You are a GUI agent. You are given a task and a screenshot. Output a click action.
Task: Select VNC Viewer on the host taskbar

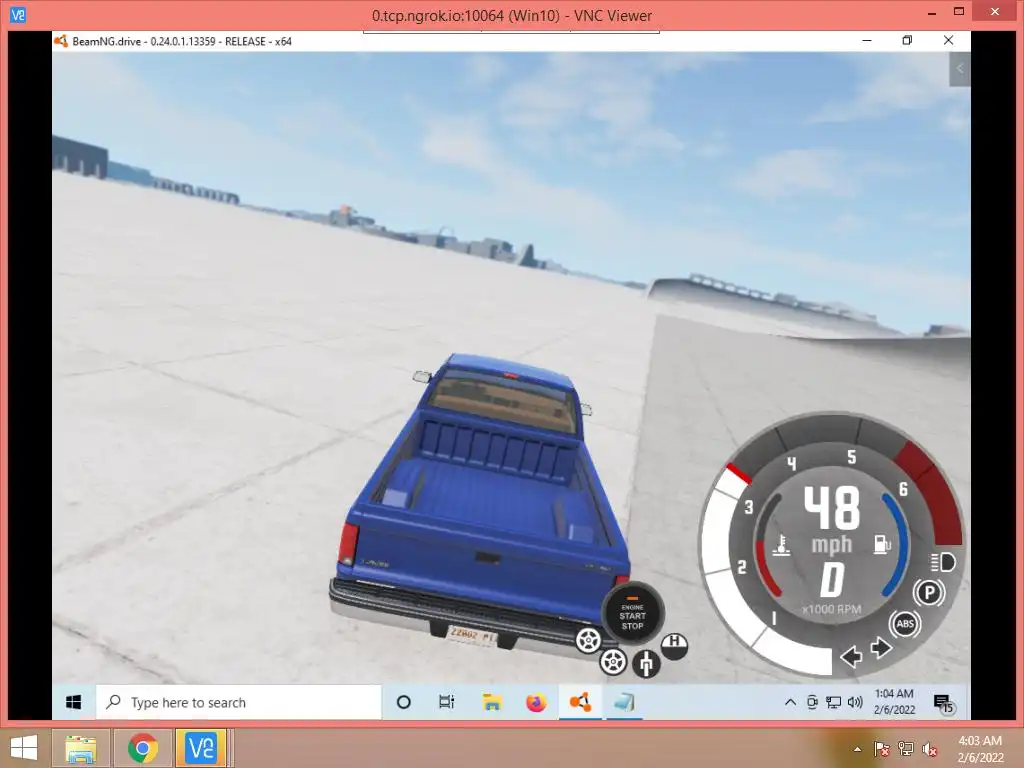click(x=200, y=748)
